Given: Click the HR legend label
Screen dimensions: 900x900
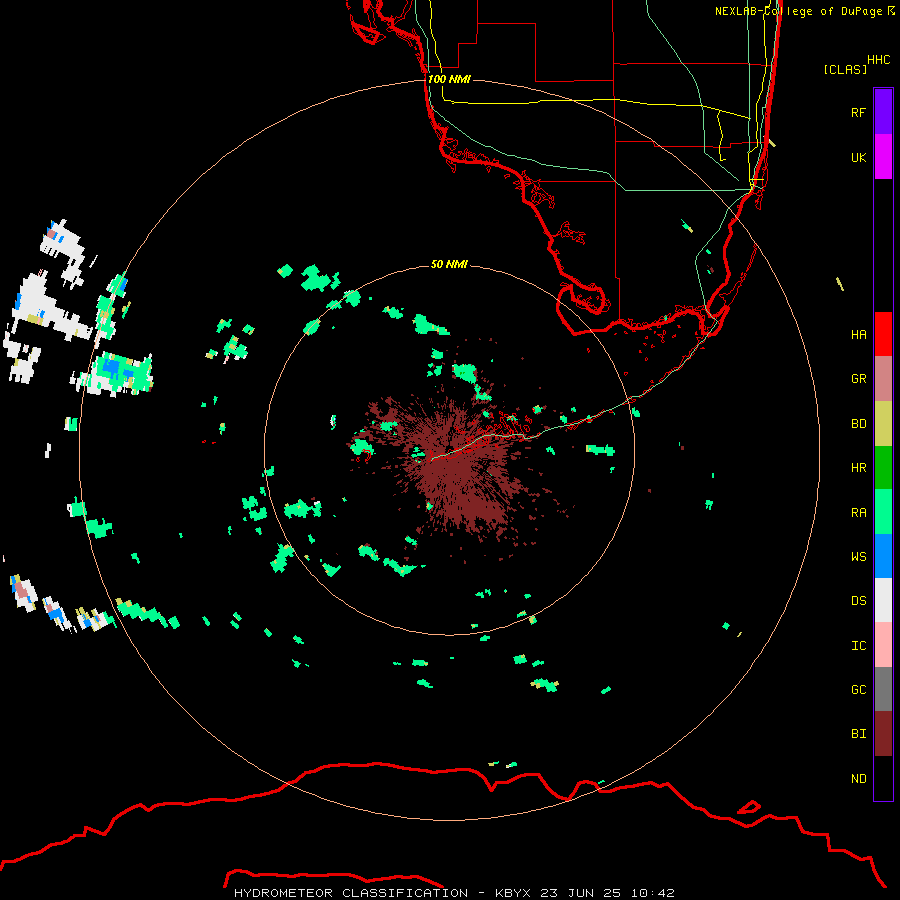Looking at the screenshot, I should [858, 467].
